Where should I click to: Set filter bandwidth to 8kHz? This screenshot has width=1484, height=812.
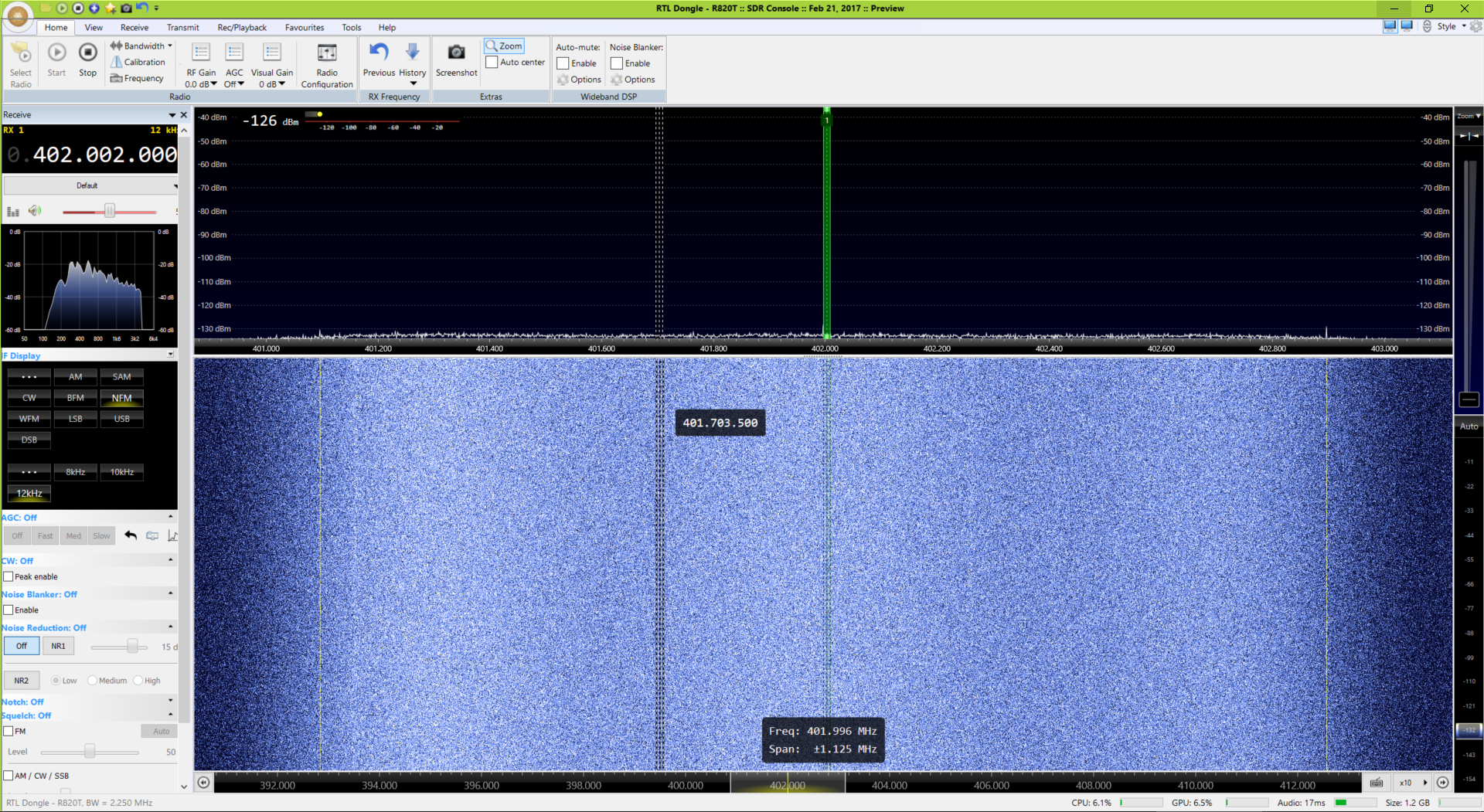[75, 472]
